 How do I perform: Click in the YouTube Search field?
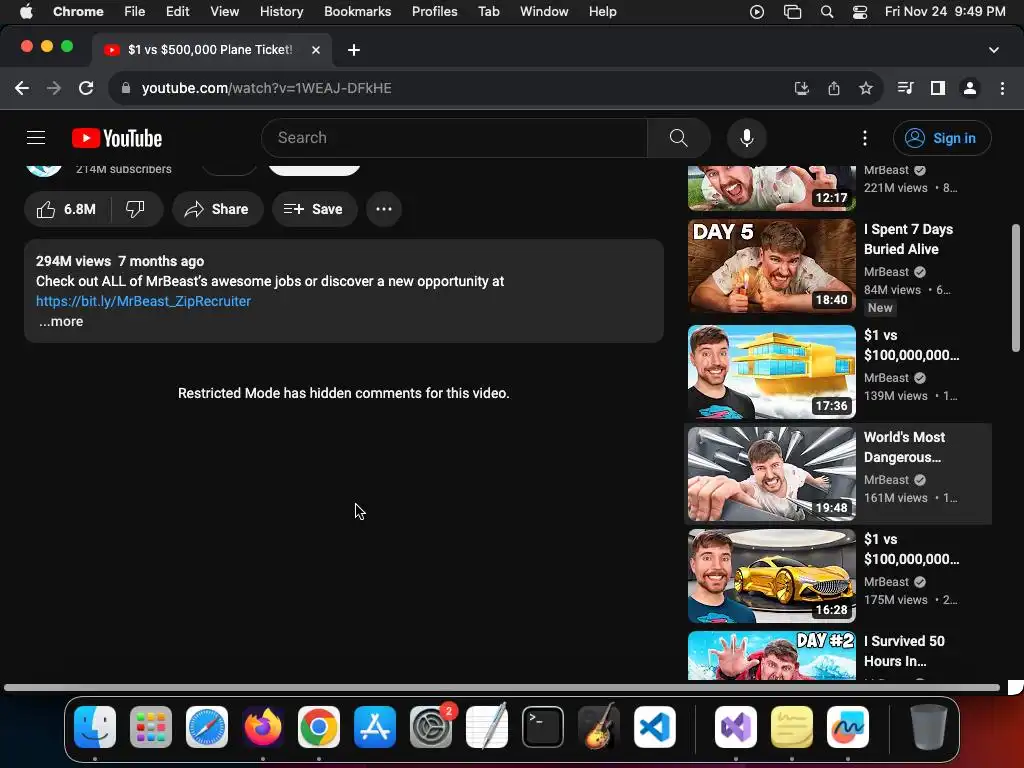[455, 138]
